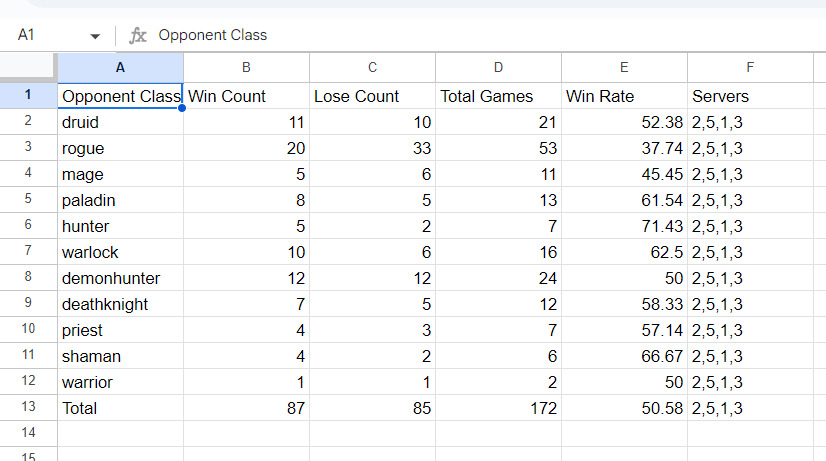Click total games value 172
Image resolution: width=826 pixels, height=461 pixels.
498,408
